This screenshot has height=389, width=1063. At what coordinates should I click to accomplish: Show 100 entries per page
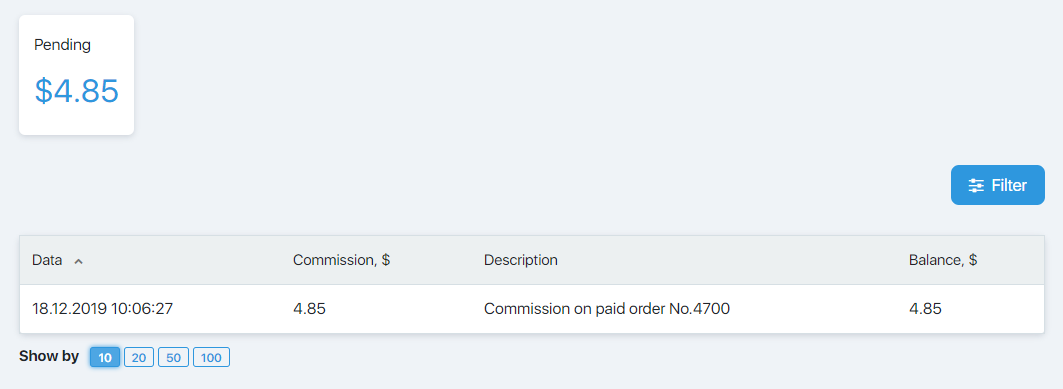pos(212,357)
